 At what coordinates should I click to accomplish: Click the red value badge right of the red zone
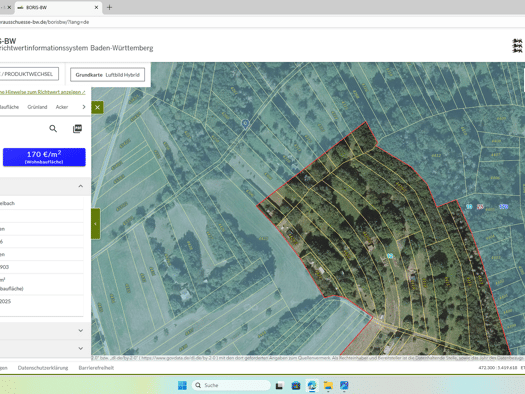point(480,207)
